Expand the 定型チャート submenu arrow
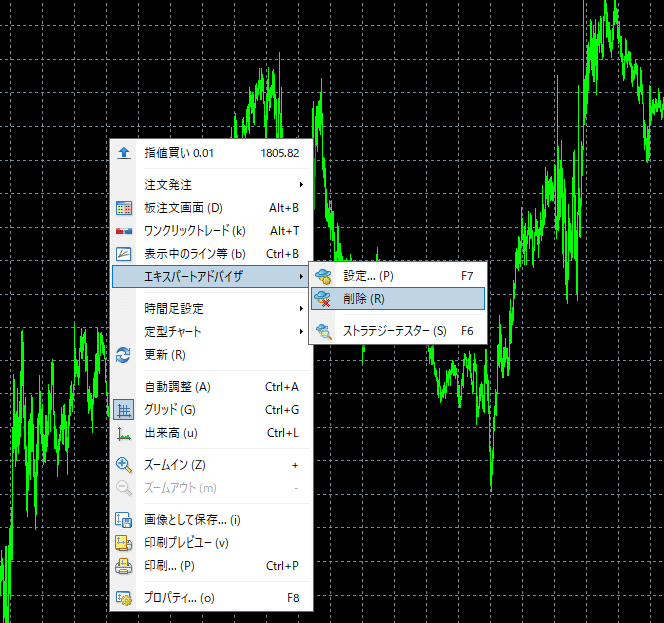664x623 pixels. click(x=301, y=331)
